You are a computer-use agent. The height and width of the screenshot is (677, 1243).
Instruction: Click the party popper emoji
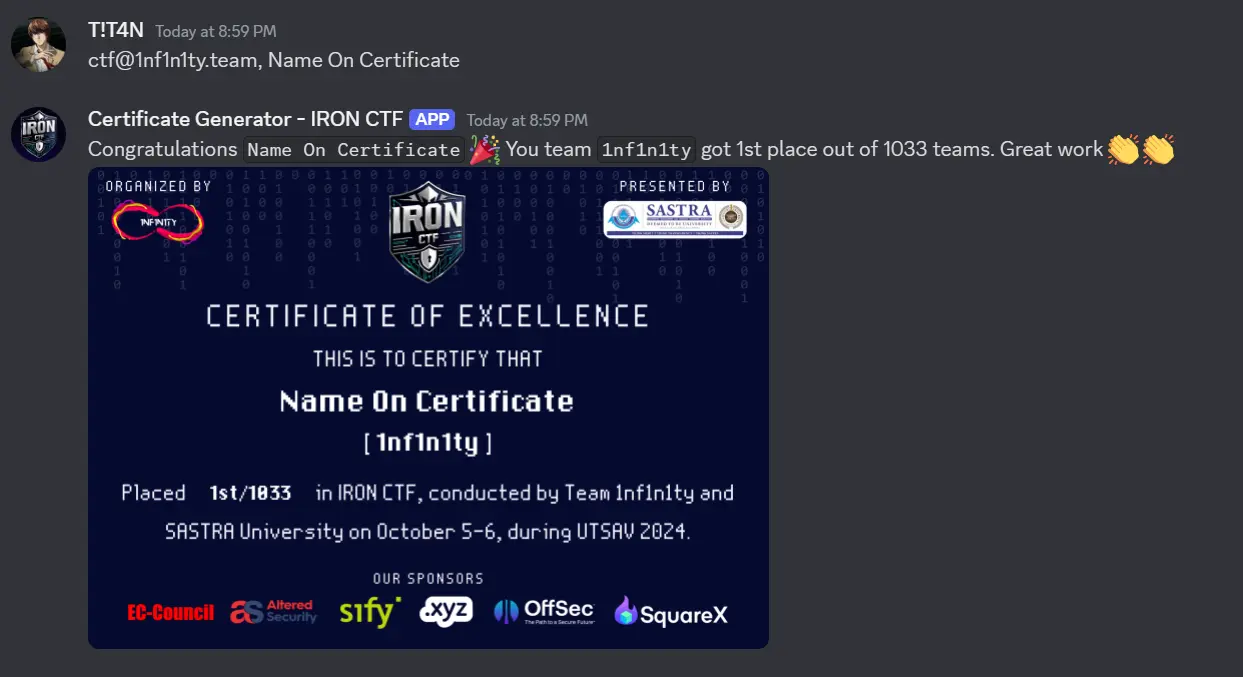[x=485, y=149]
